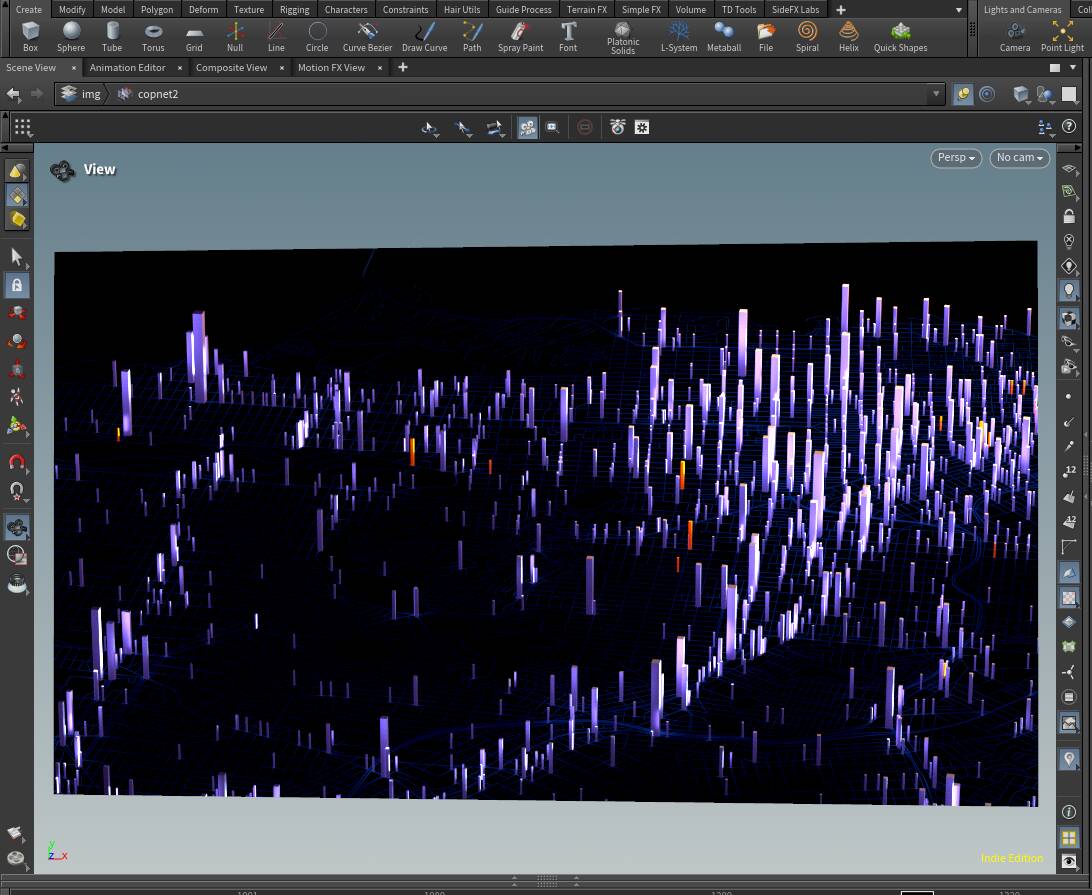
Task: Select the Spray Paint tool
Action: tap(520, 37)
